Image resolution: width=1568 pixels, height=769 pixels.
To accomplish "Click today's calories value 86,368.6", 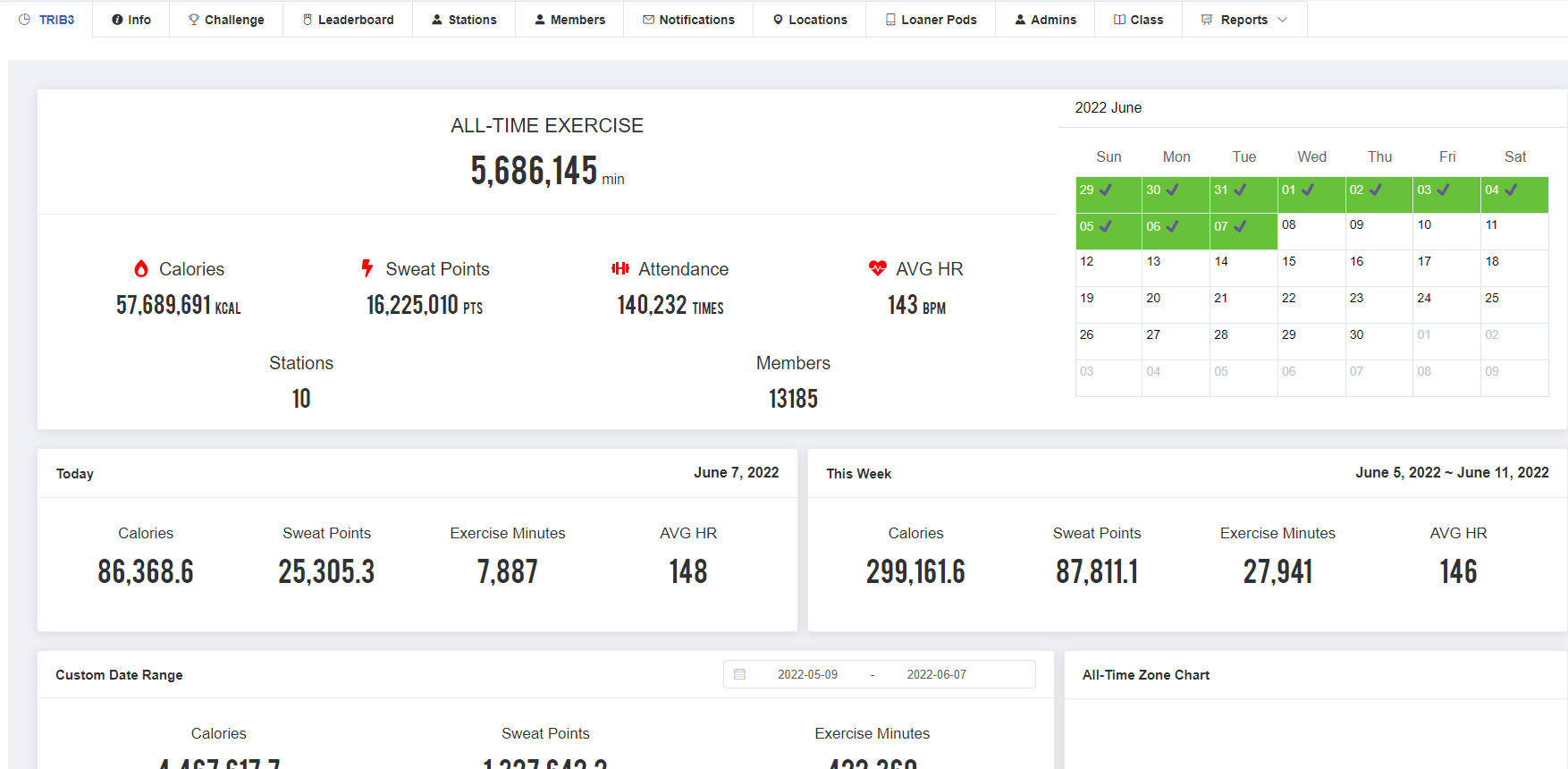I will pyautogui.click(x=146, y=571).
